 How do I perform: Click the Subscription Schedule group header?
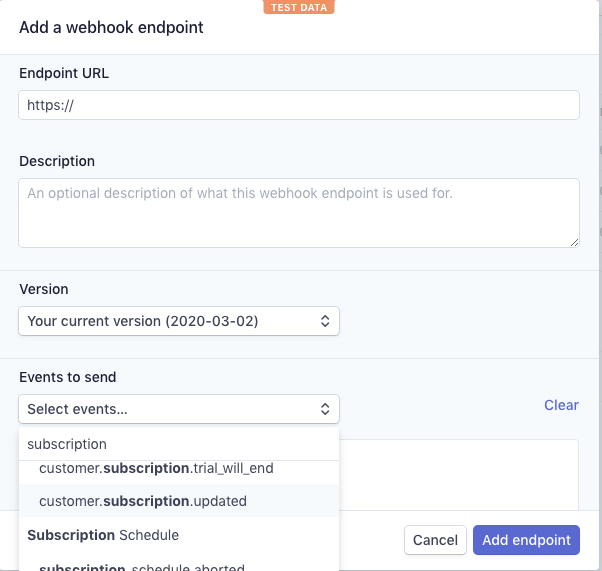[x=103, y=535]
